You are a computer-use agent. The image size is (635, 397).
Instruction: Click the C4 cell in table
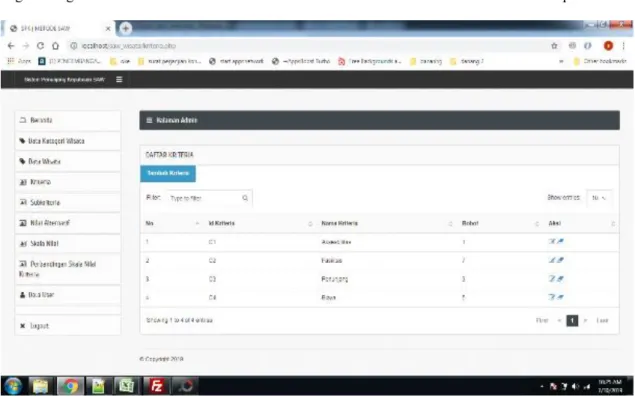coord(213,298)
